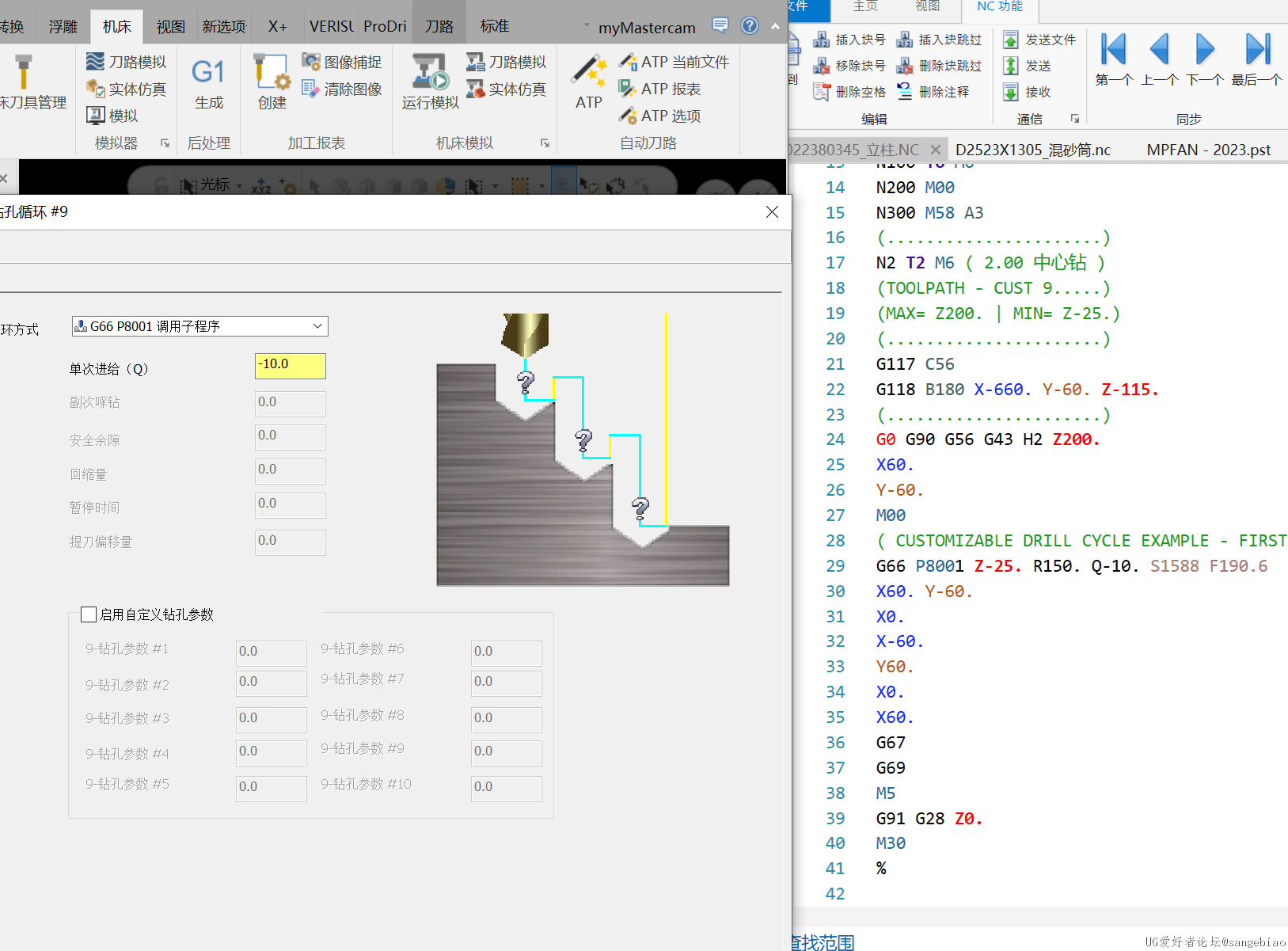This screenshot has height=951, width=1288.
Task: Open myMastercam dropdown arrow
Action: point(587,26)
